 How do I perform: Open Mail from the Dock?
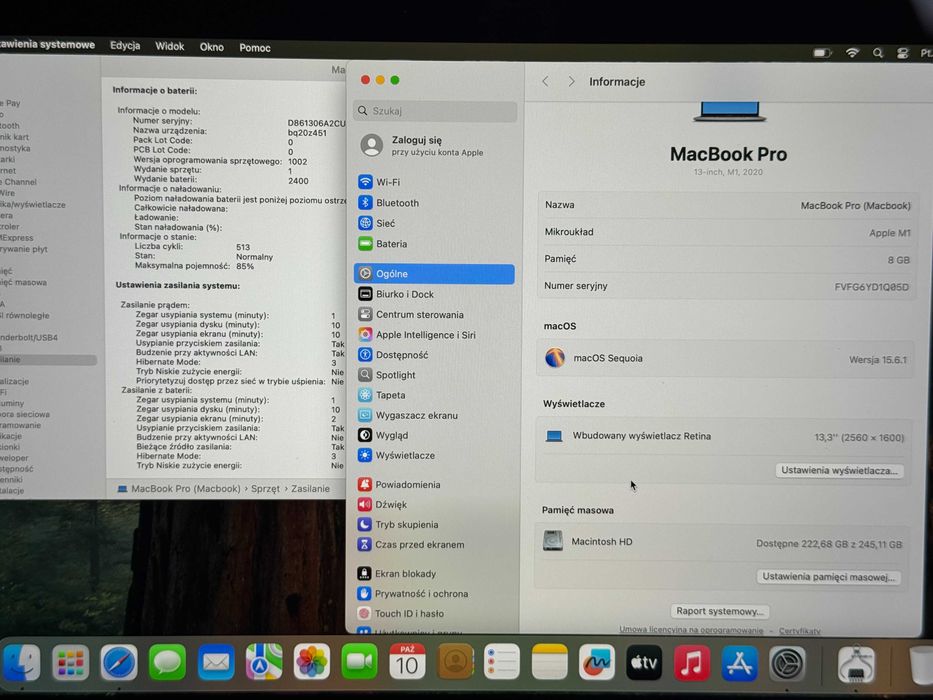[215, 662]
